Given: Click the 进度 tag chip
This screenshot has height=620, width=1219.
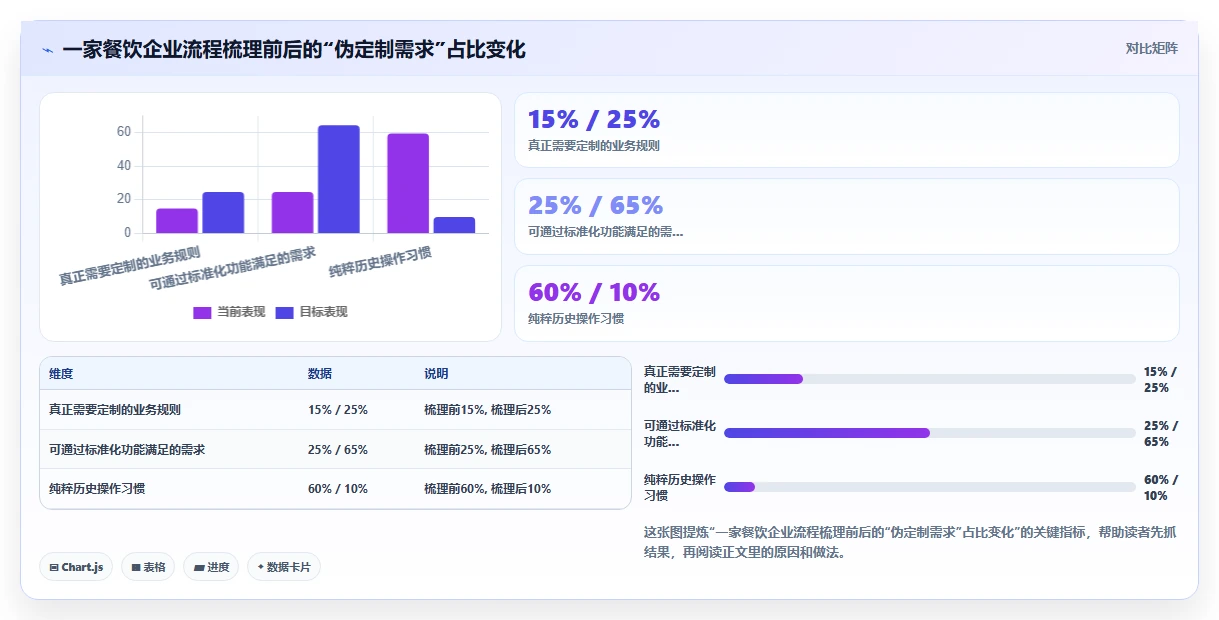Looking at the screenshot, I should pyautogui.click(x=211, y=567).
